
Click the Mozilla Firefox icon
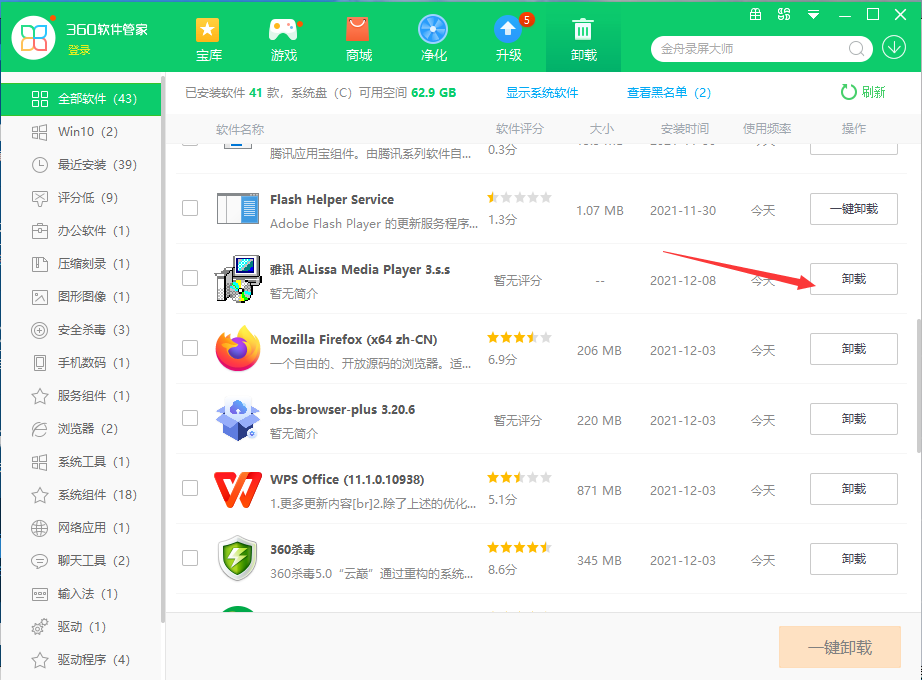238,348
